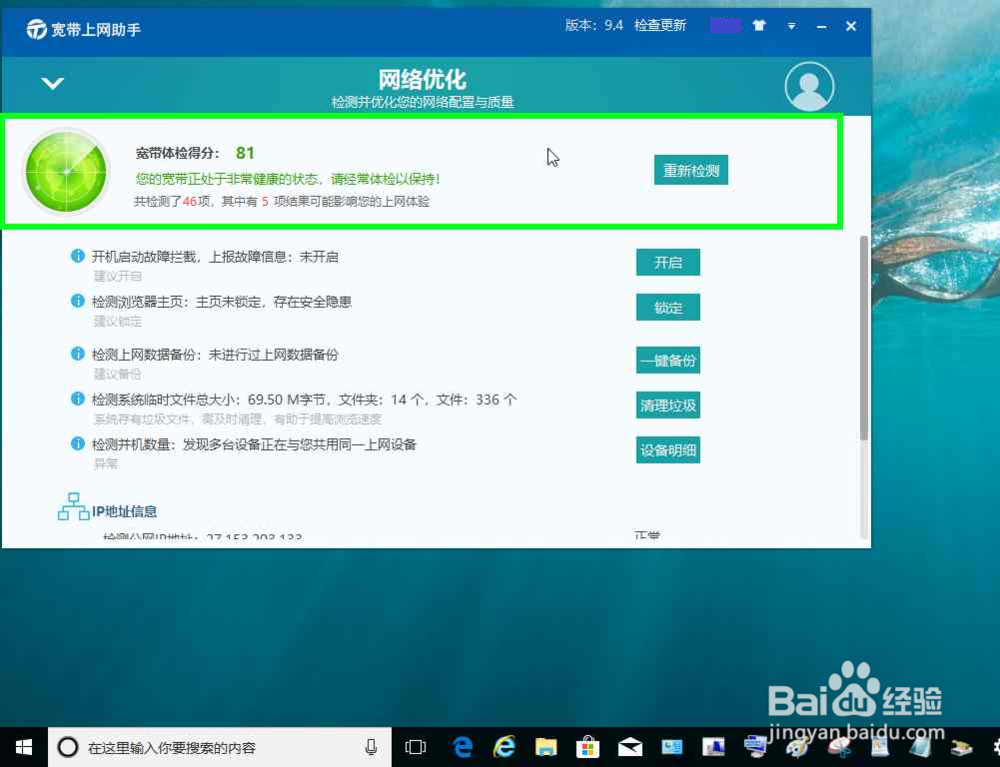Click 清理垃圾 to clean temporary files
Screen dimensions: 1000x767
pos(668,405)
